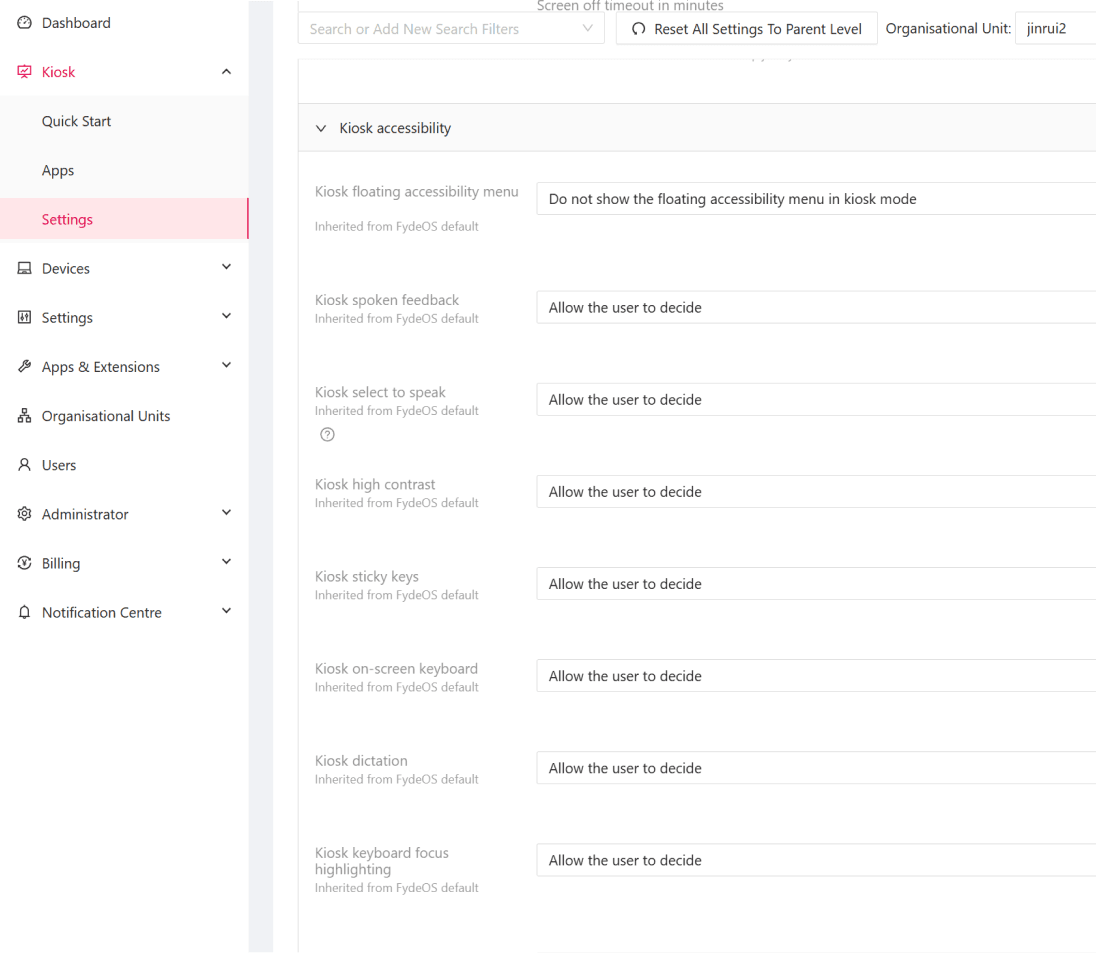Expand the Administrator menu chevron
Viewport: 1096px width, 953px height.
click(226, 513)
